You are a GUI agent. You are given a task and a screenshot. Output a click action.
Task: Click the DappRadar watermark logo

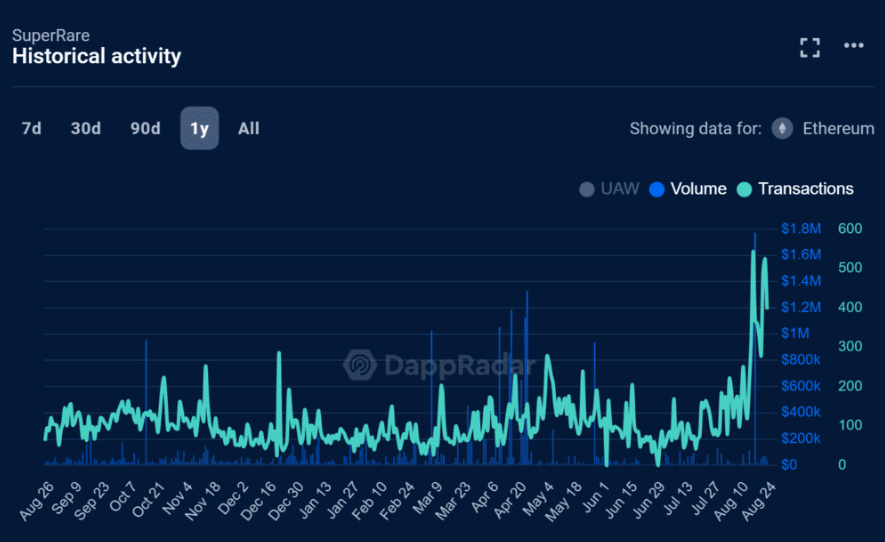coord(360,366)
